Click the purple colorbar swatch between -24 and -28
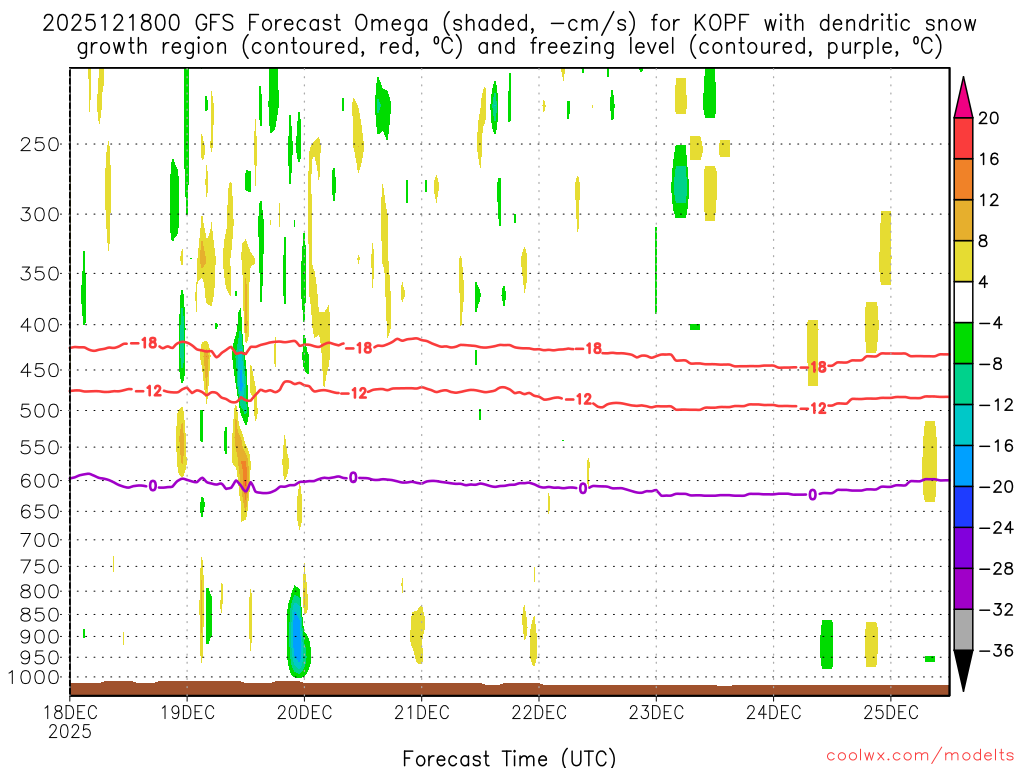The height and width of the screenshot is (768, 1024). [963, 548]
